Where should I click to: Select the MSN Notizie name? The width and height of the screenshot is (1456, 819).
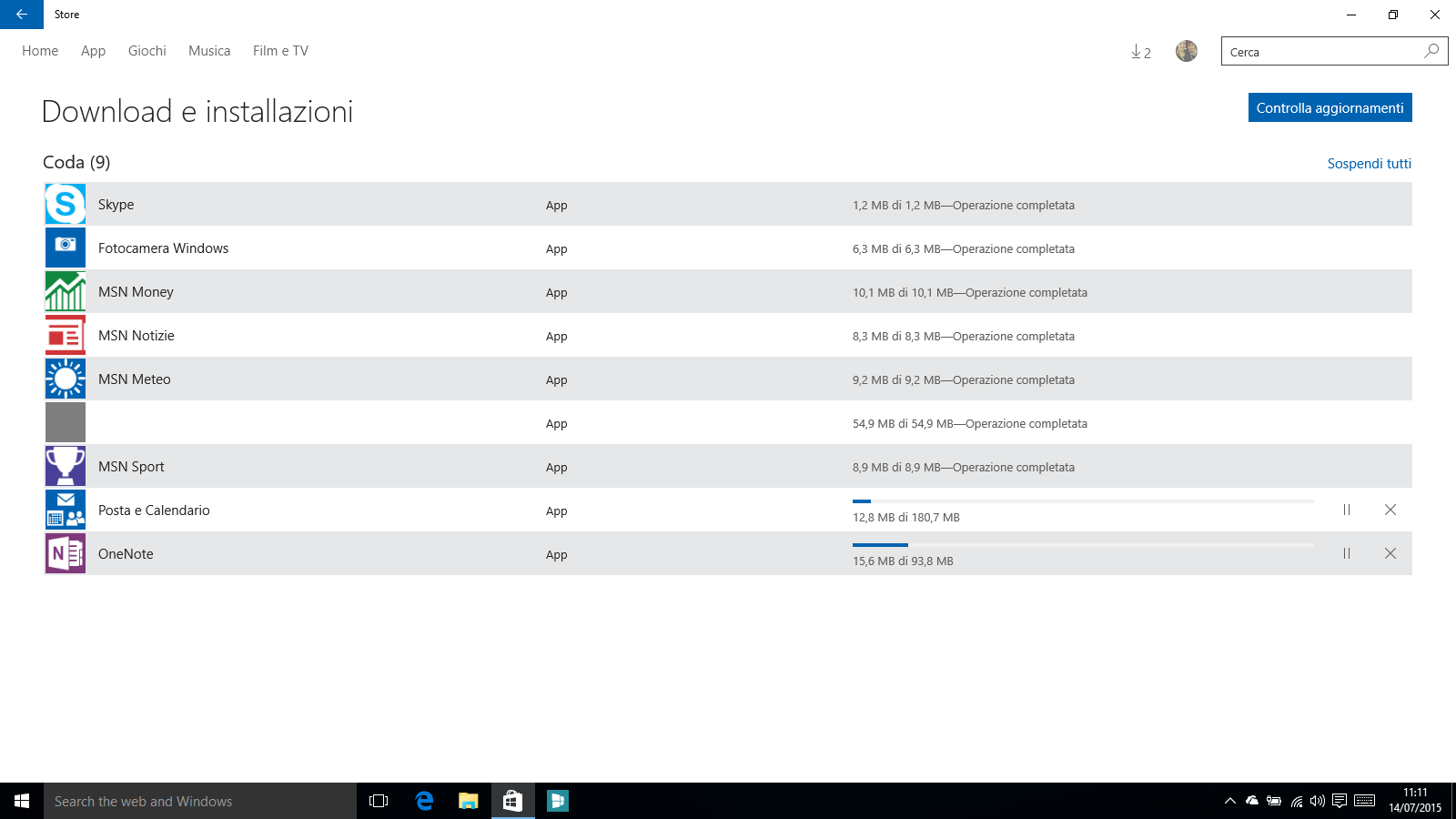136,336
